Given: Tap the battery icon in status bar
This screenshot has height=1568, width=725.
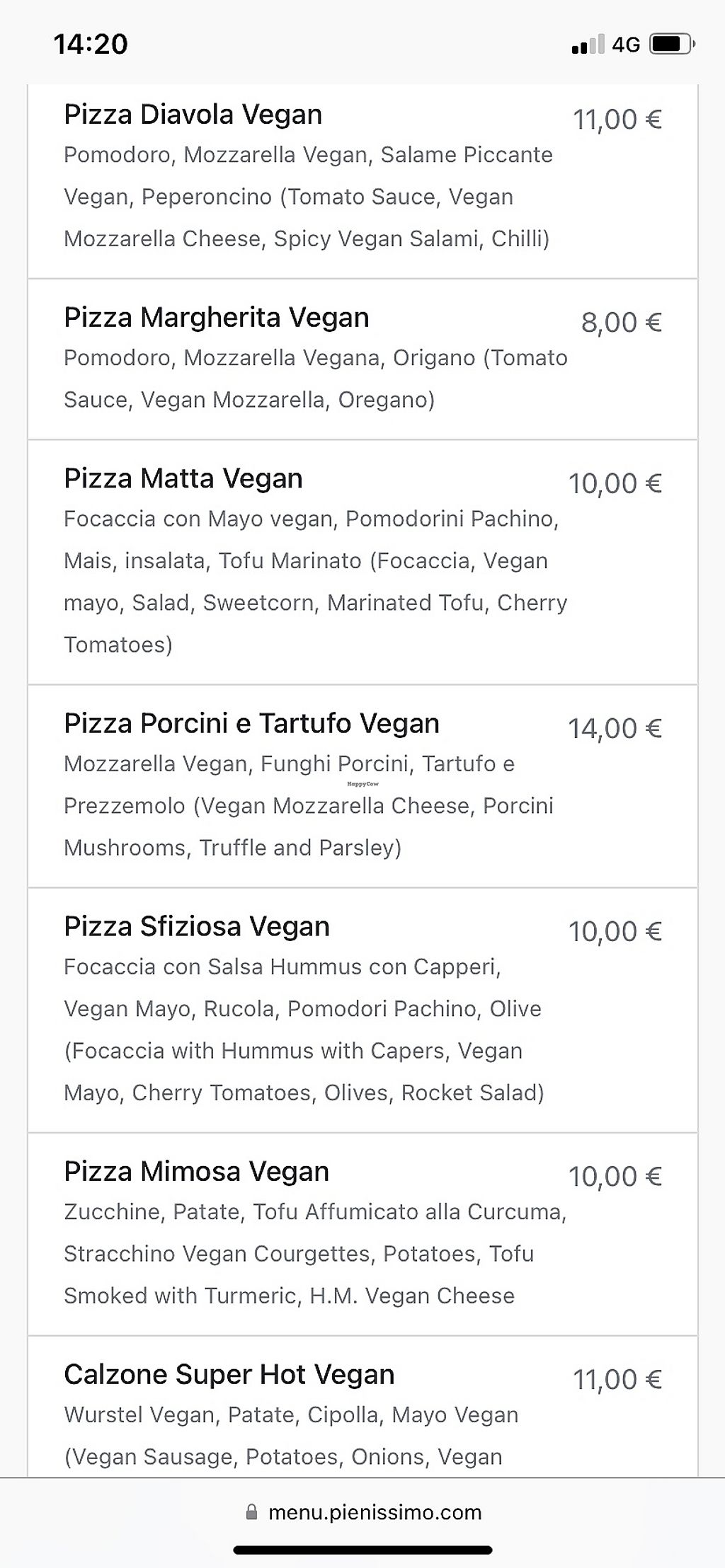Looking at the screenshot, I should tap(671, 45).
